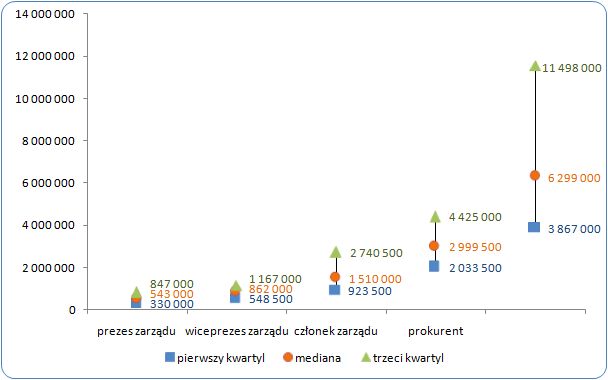Click the orange circle marker at 1 510 000
Image resolution: width=608 pixels, height=380 pixels.
click(x=335, y=277)
